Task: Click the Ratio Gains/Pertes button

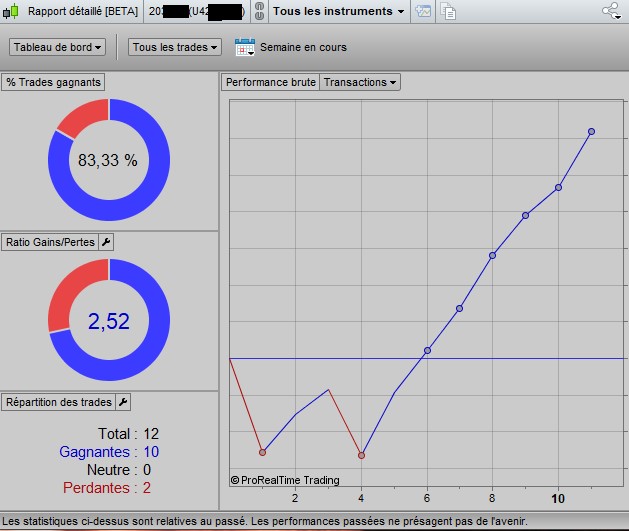Action: 50,242
